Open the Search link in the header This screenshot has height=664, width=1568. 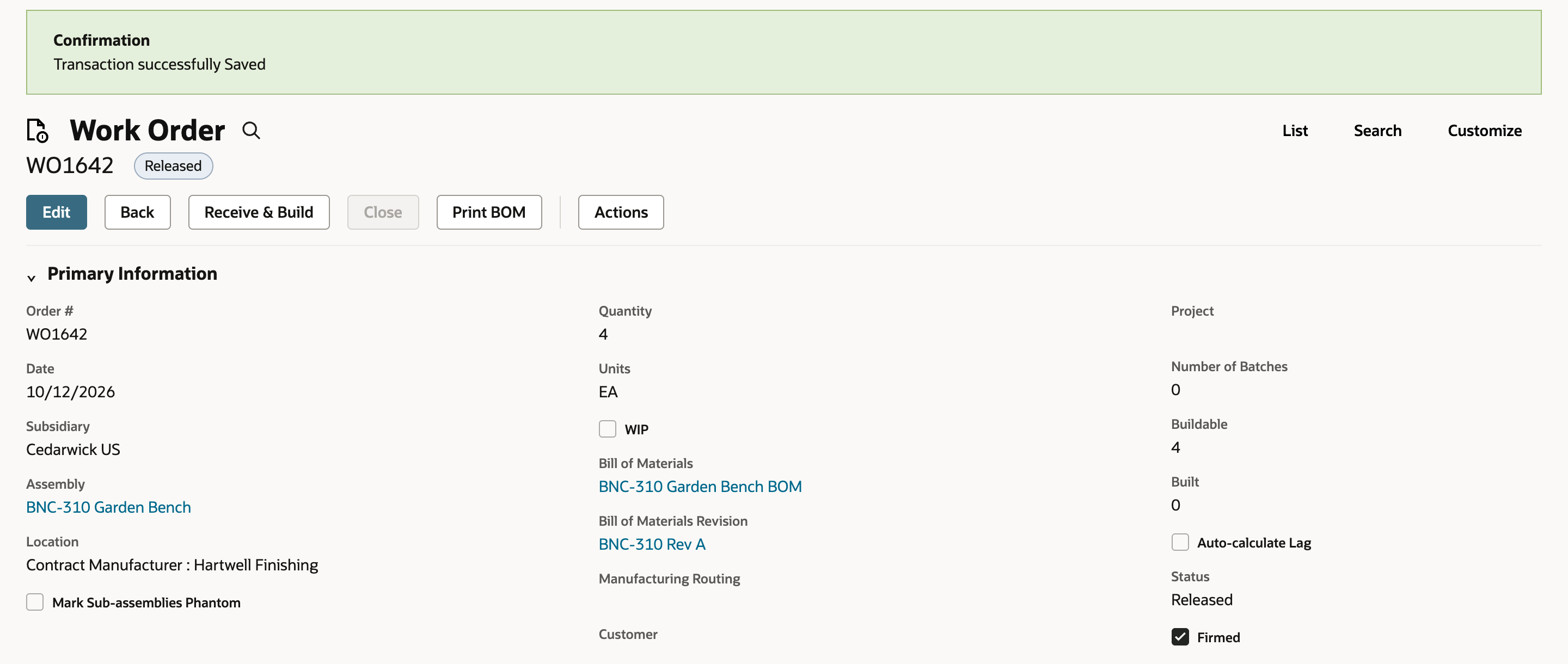[x=1377, y=130]
